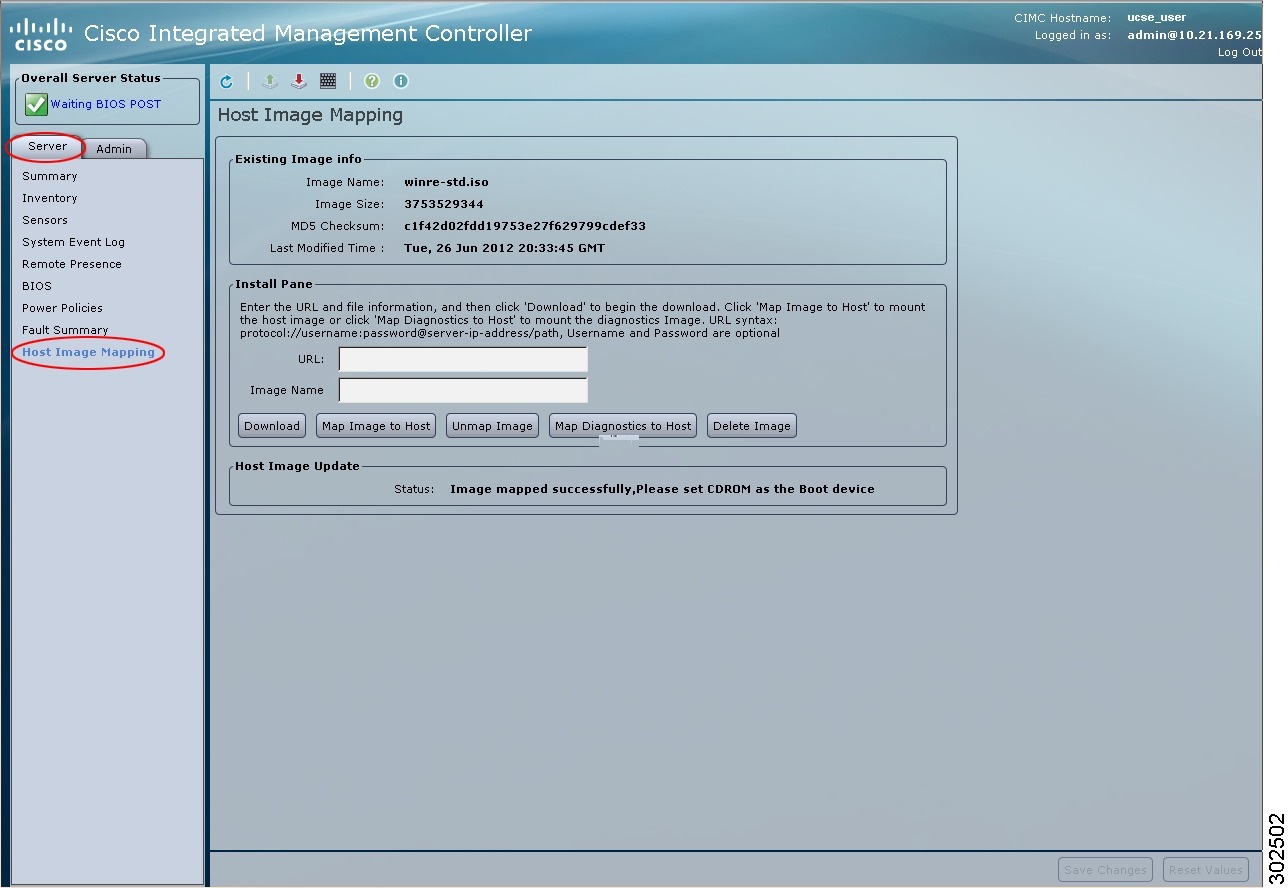Click the image name value winre-std.iso

coord(446,182)
